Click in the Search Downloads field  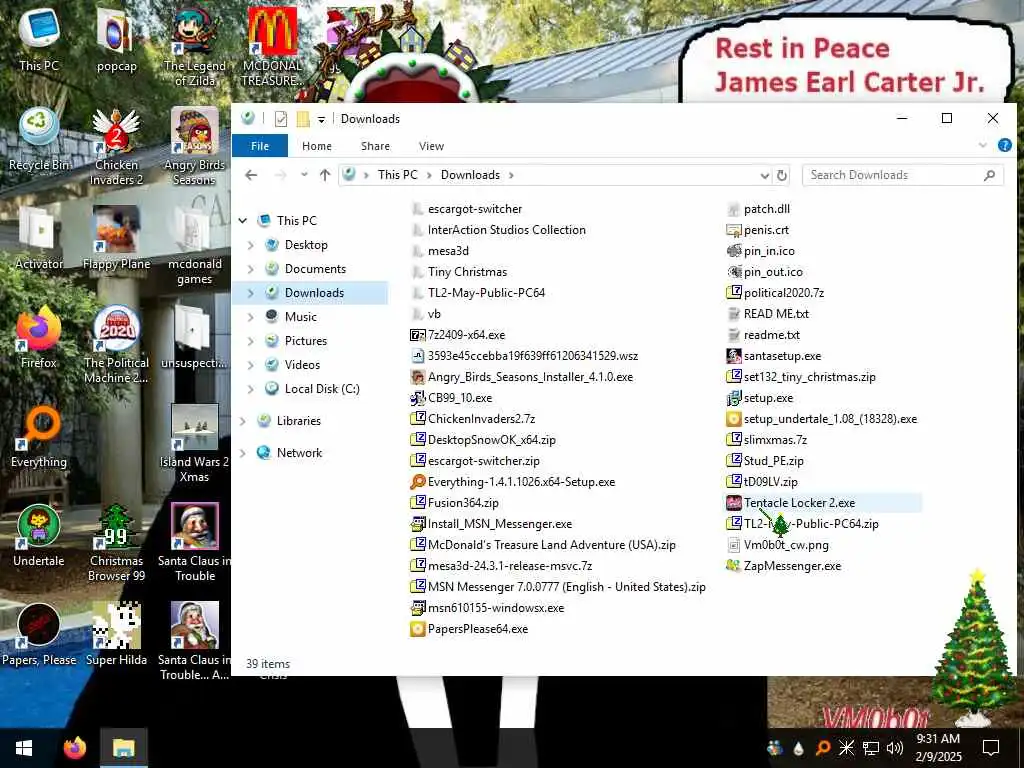click(x=903, y=175)
